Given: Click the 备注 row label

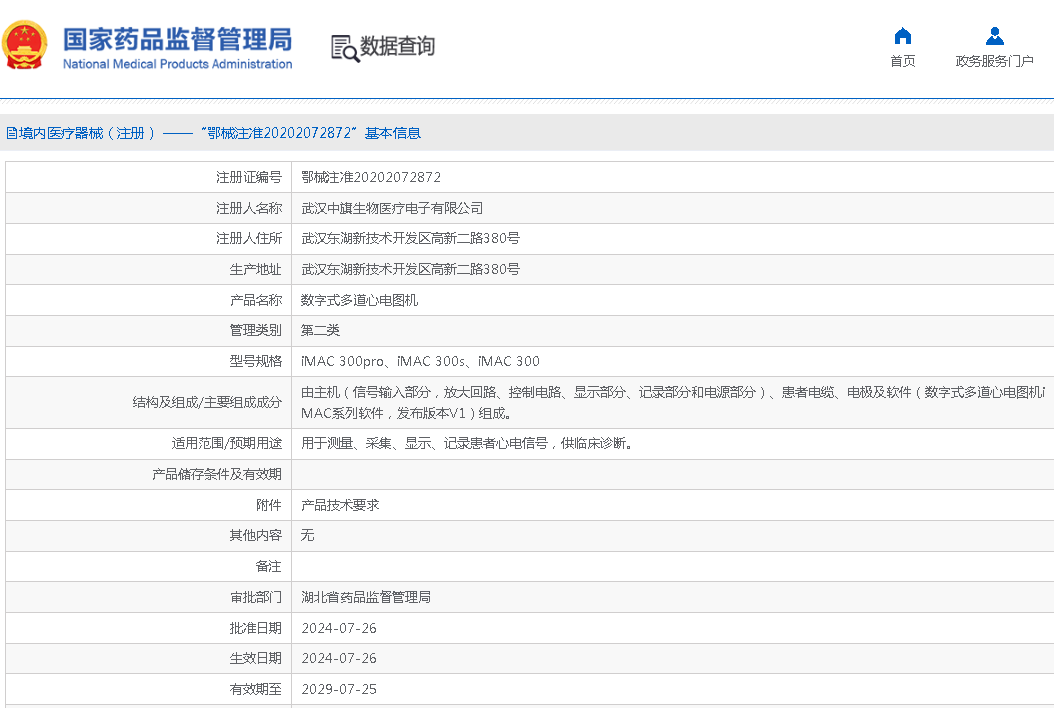Looking at the screenshot, I should (x=269, y=566).
